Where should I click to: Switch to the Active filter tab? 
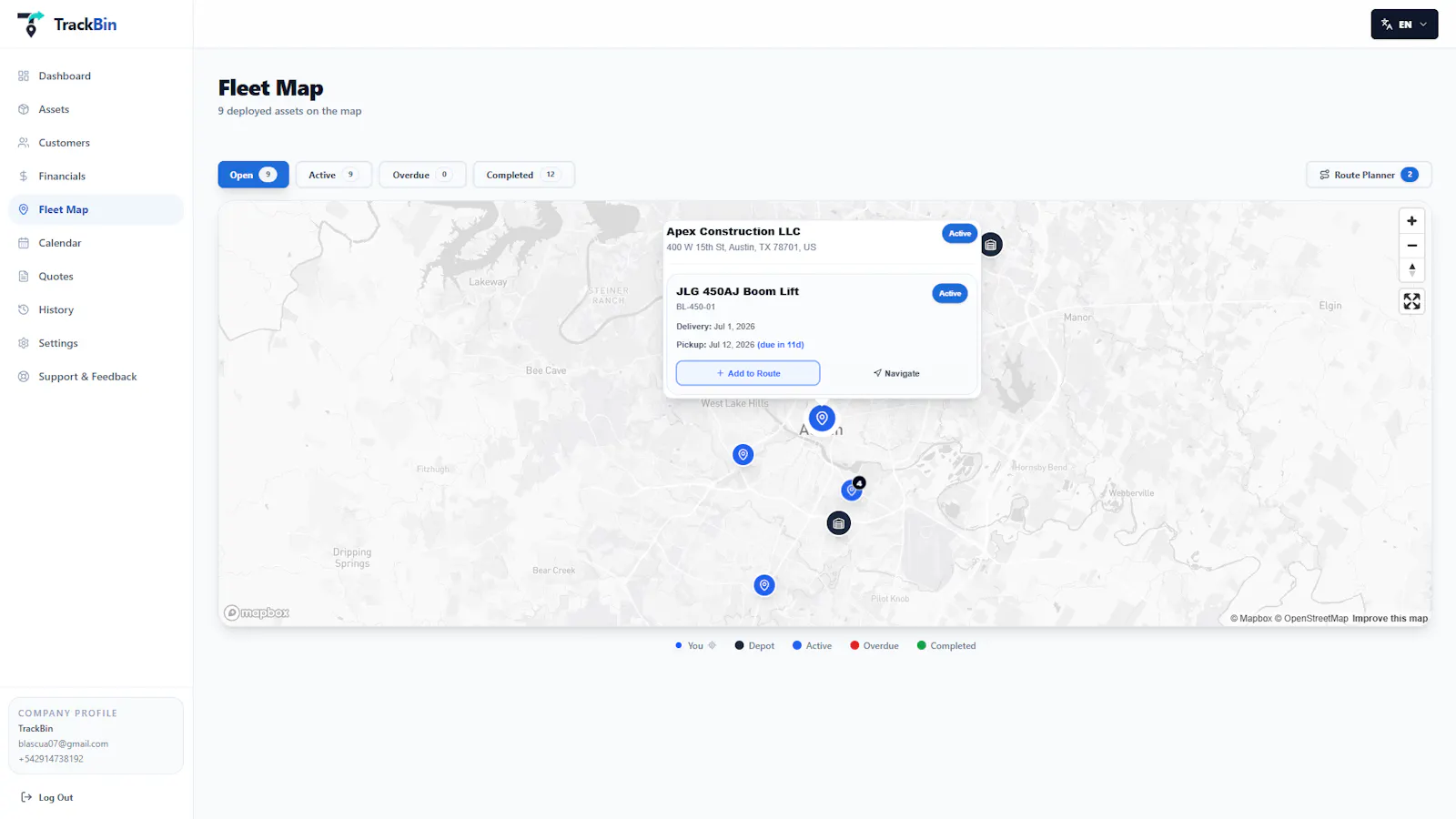coord(333,175)
